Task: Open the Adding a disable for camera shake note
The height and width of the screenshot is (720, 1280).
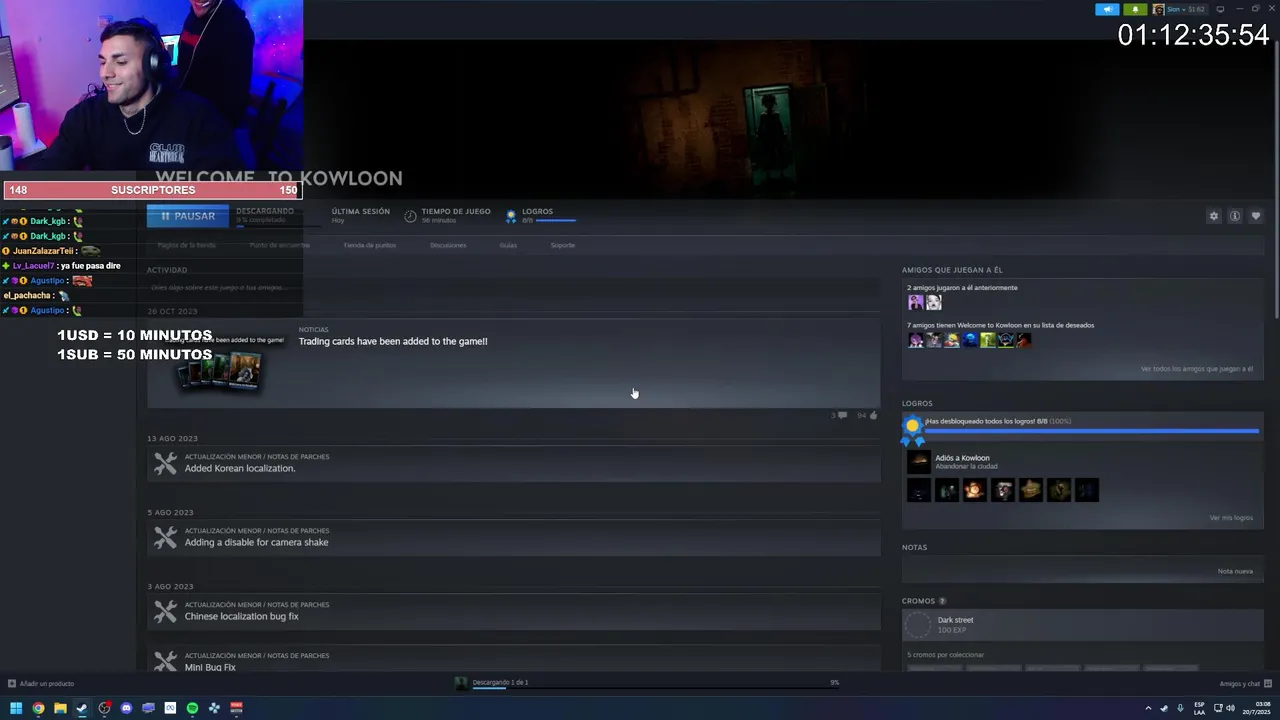Action: 256,542
